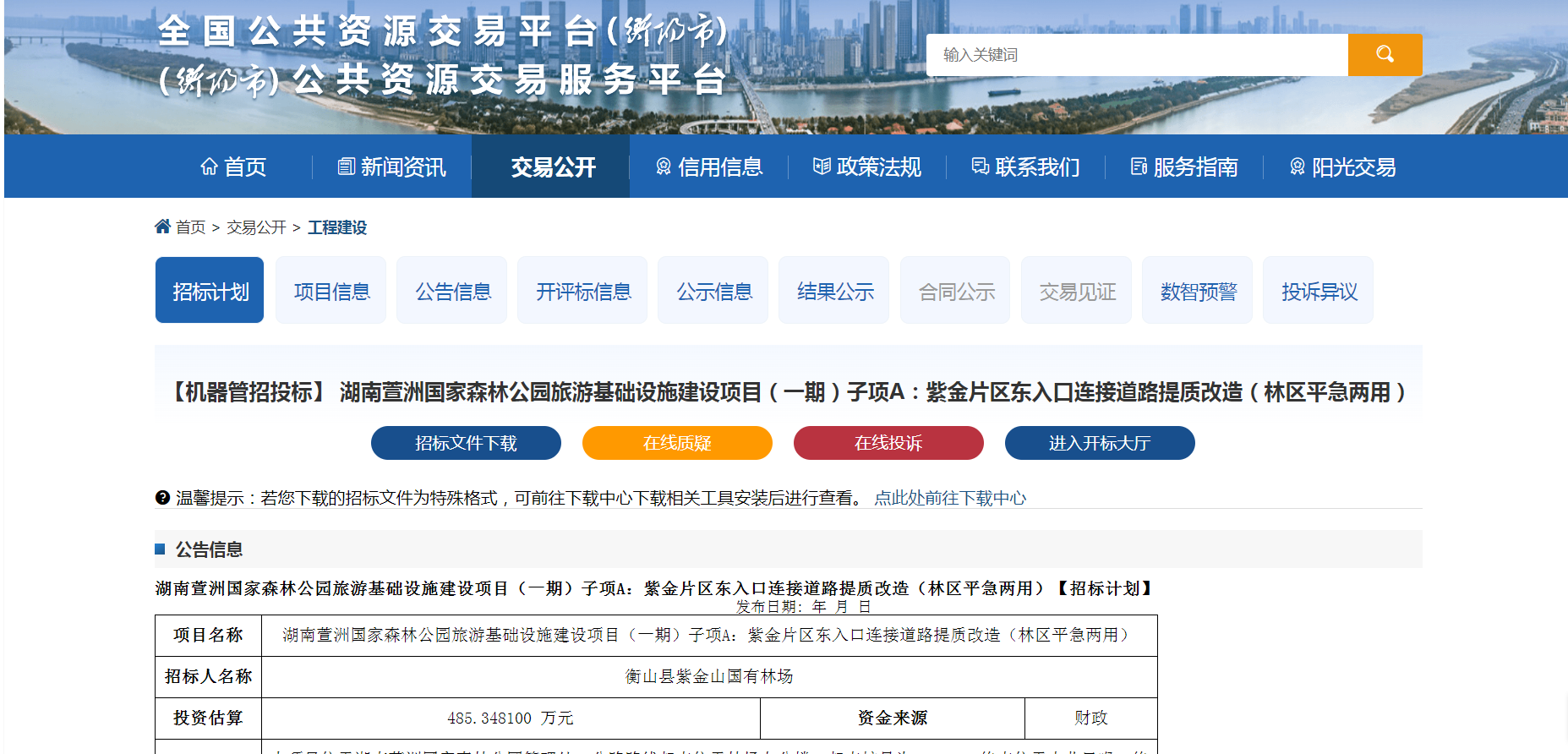
Task: Select the 公告信息 tab
Action: [452, 292]
